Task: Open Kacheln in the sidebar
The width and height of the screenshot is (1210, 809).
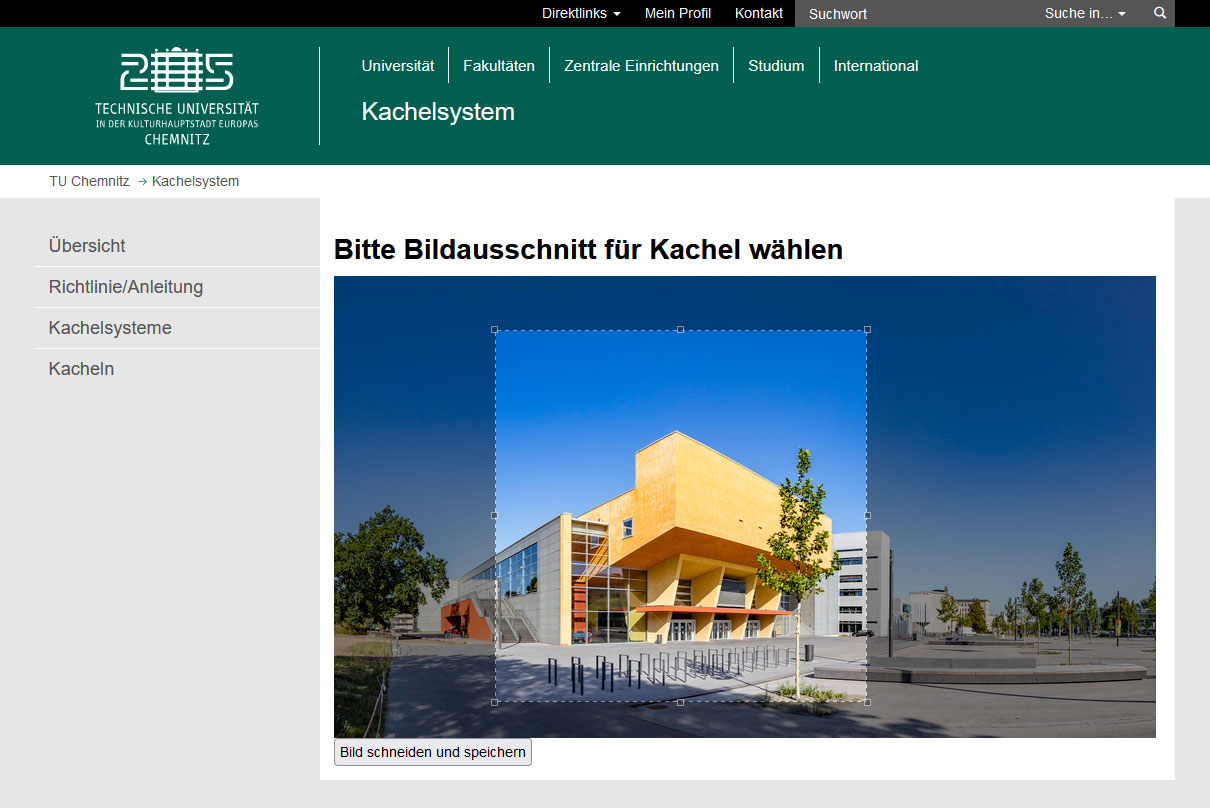Action: click(177, 369)
